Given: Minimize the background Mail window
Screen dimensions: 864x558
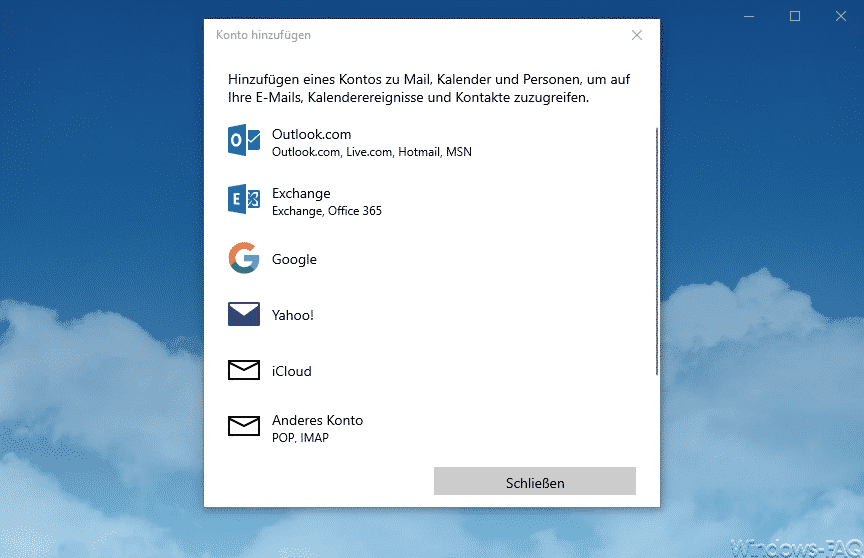Looking at the screenshot, I should (x=749, y=17).
